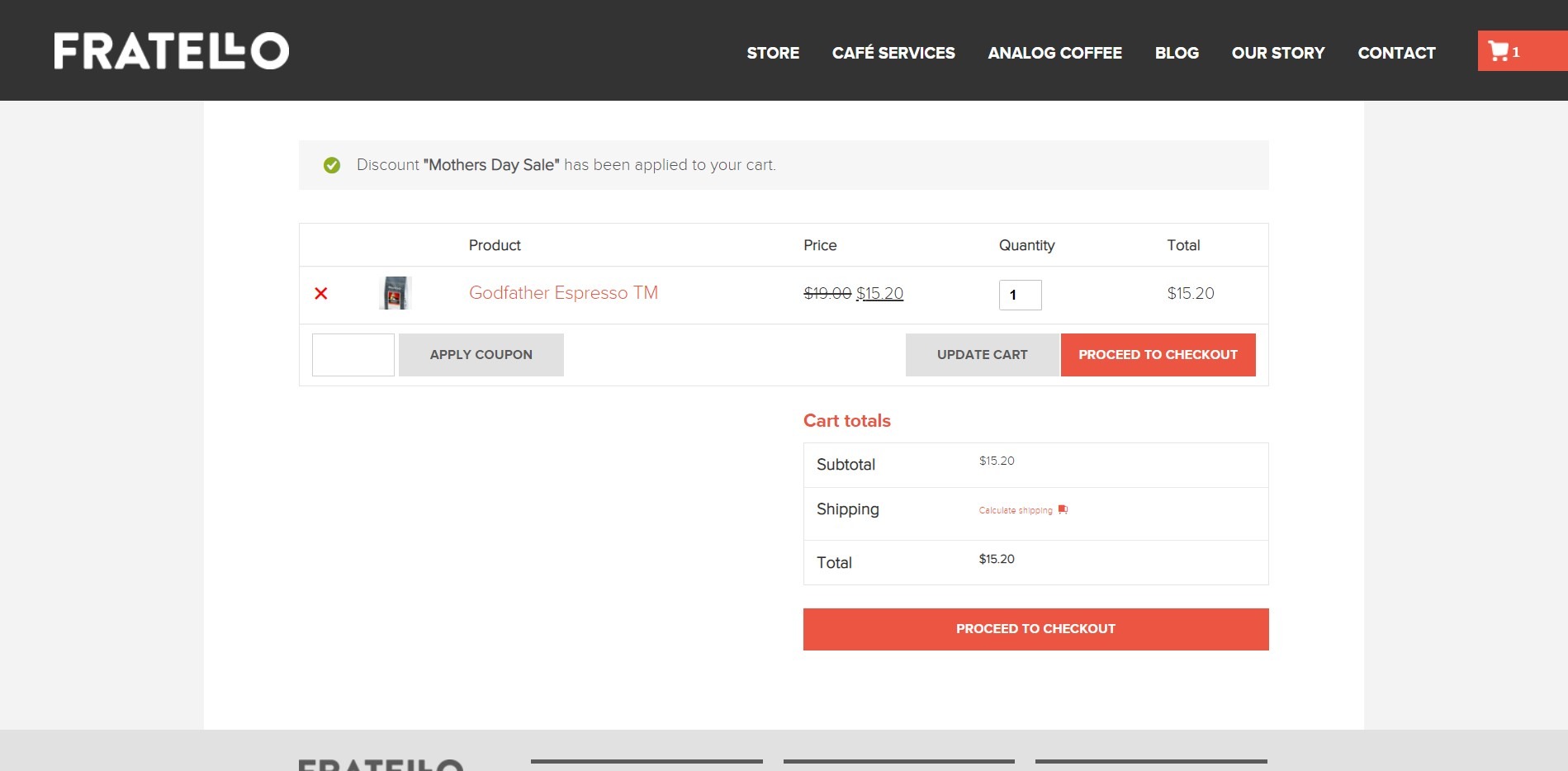Go to Analog Coffee page

1054,53
